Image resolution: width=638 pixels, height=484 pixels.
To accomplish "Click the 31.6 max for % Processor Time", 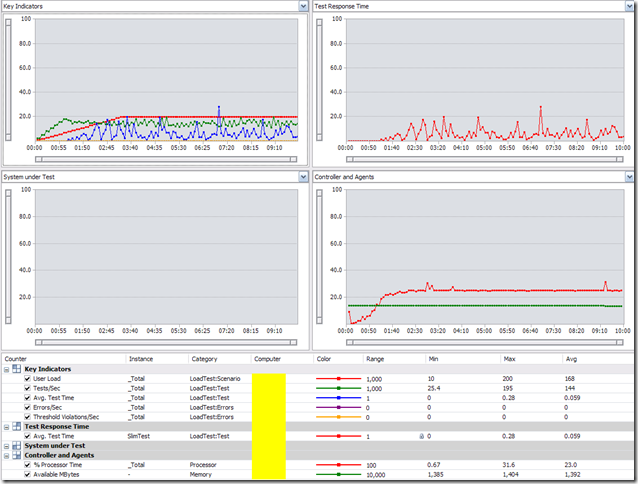I will tap(509, 465).
